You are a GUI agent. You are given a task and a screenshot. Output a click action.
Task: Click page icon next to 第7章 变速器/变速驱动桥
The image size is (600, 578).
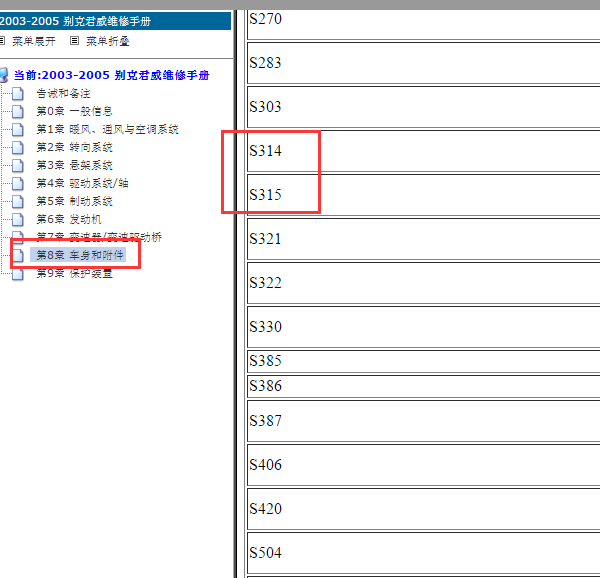tap(18, 236)
